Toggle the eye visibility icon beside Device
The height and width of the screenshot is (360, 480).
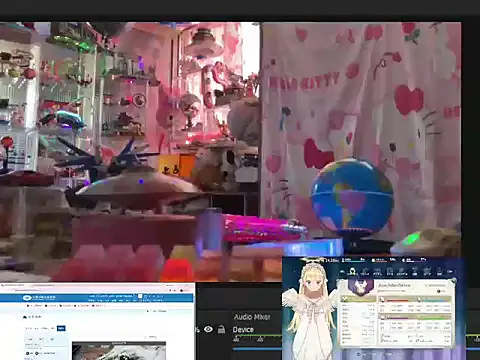coord(208,329)
